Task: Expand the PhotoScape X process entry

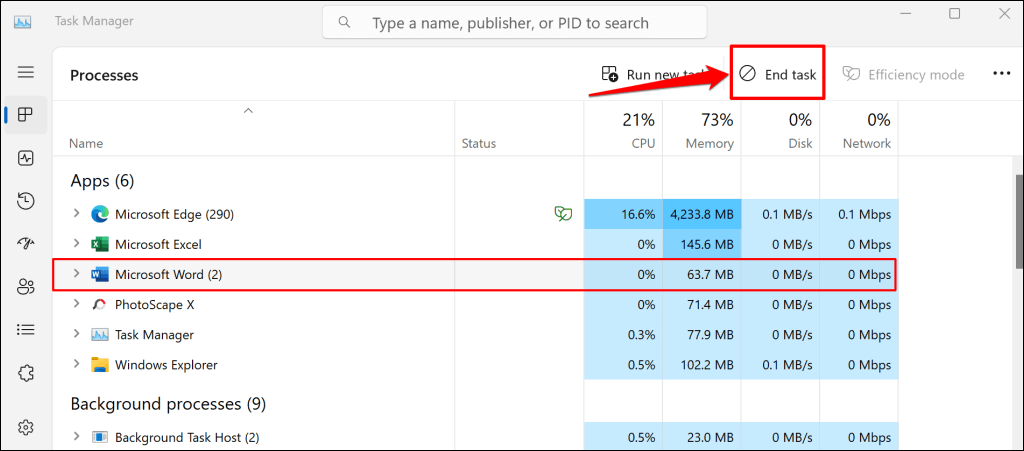Action: pyautogui.click(x=77, y=304)
